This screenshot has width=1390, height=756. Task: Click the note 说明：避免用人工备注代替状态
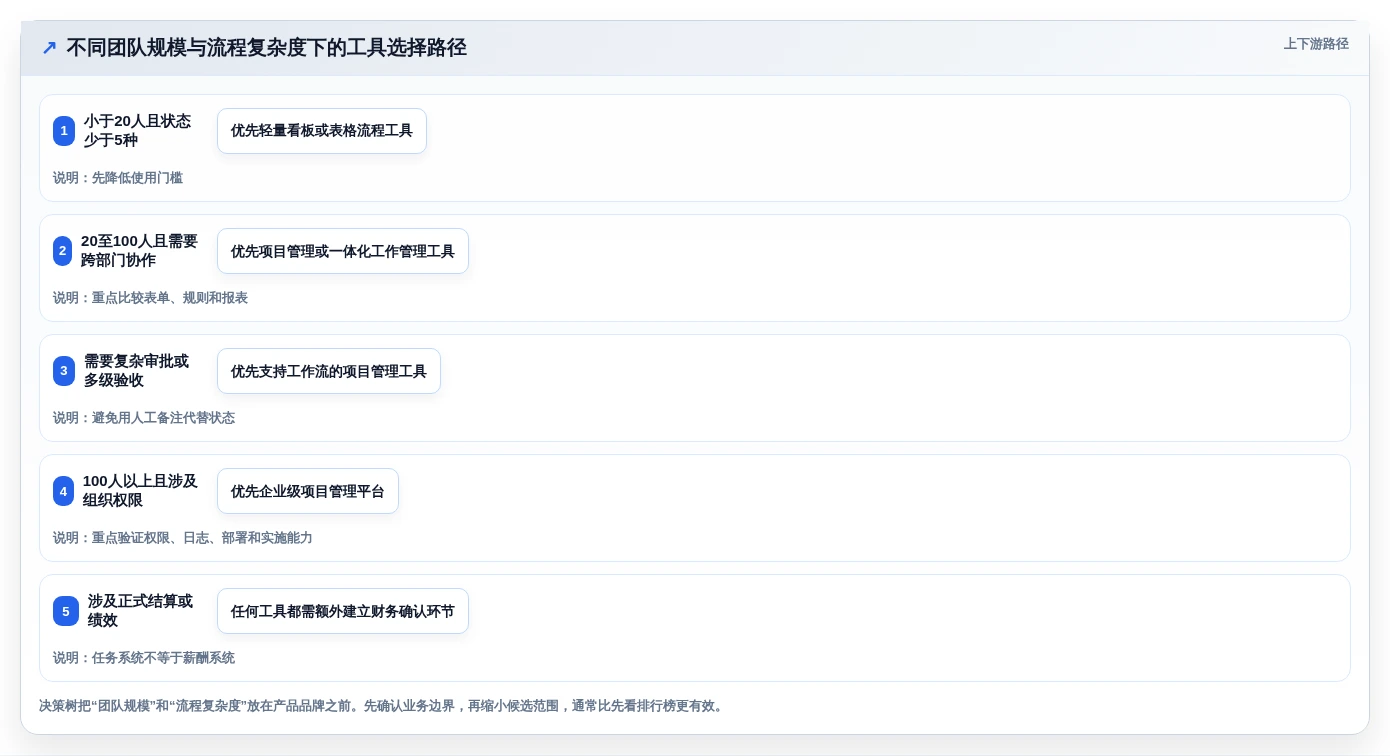pyautogui.click(x=144, y=418)
